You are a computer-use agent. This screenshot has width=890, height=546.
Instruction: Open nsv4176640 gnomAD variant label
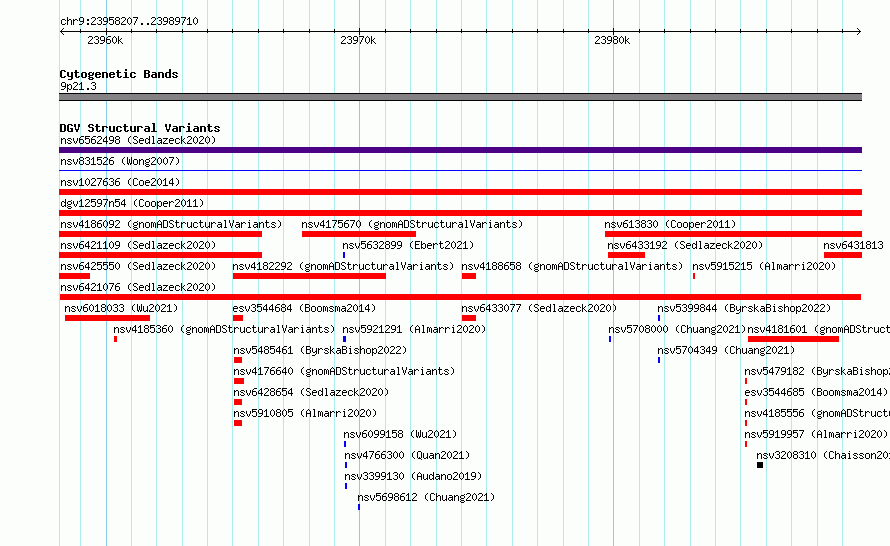coord(344,371)
